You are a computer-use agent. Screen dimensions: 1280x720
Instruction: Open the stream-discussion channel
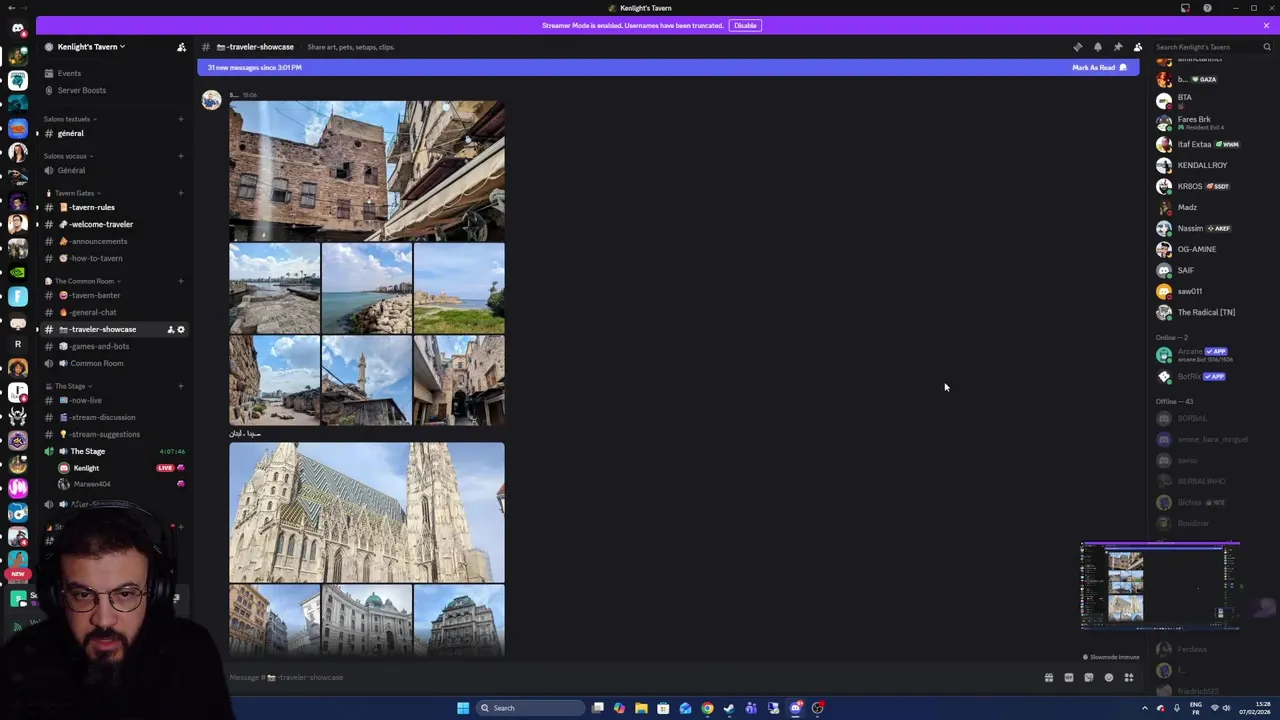click(x=113, y=417)
